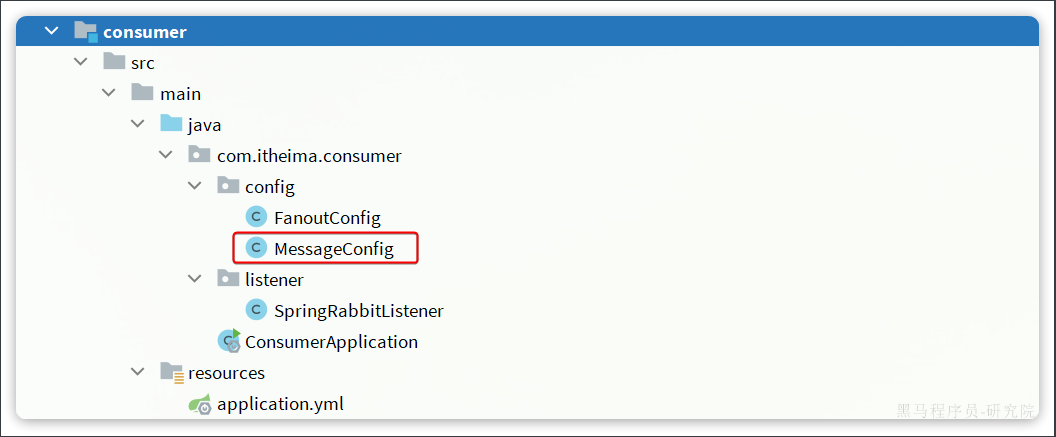Collapse the config package chevron
Screen dimensions: 1056x437
coord(195,187)
